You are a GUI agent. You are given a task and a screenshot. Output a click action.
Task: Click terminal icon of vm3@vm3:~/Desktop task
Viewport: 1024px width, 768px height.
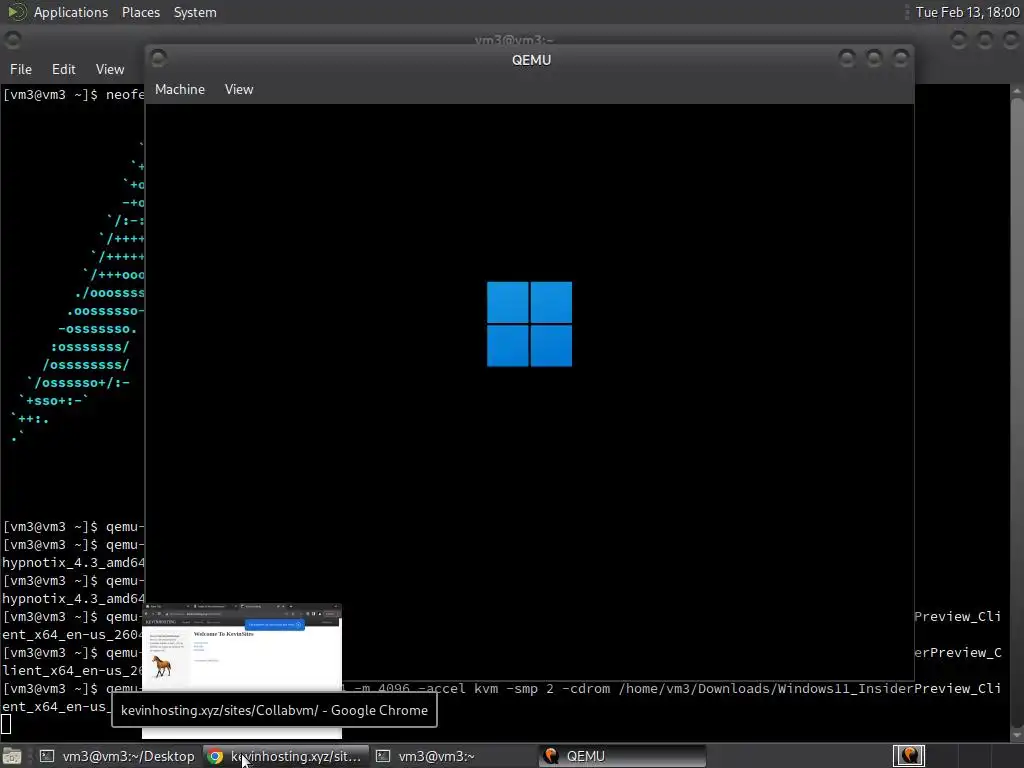(x=47, y=756)
